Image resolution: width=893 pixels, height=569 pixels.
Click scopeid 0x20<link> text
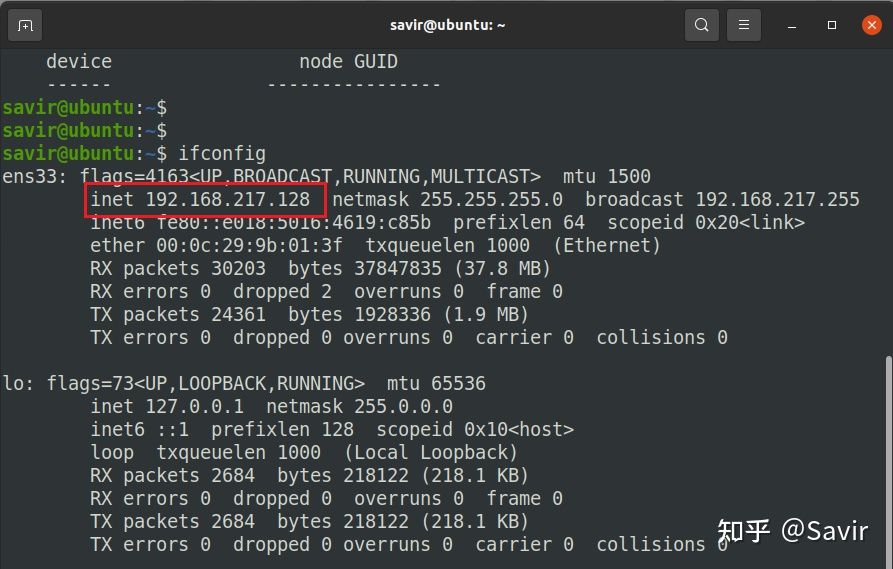pyautogui.click(x=706, y=222)
